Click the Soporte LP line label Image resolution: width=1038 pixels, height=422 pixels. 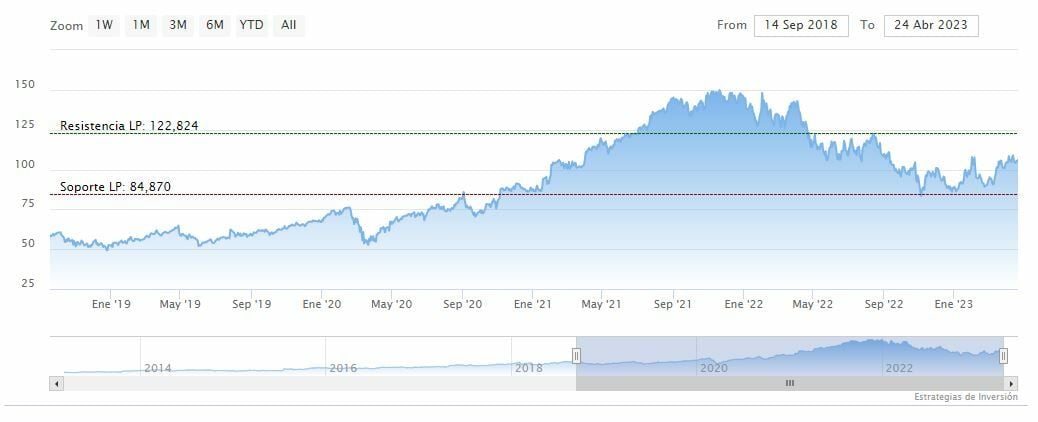[x=115, y=187]
